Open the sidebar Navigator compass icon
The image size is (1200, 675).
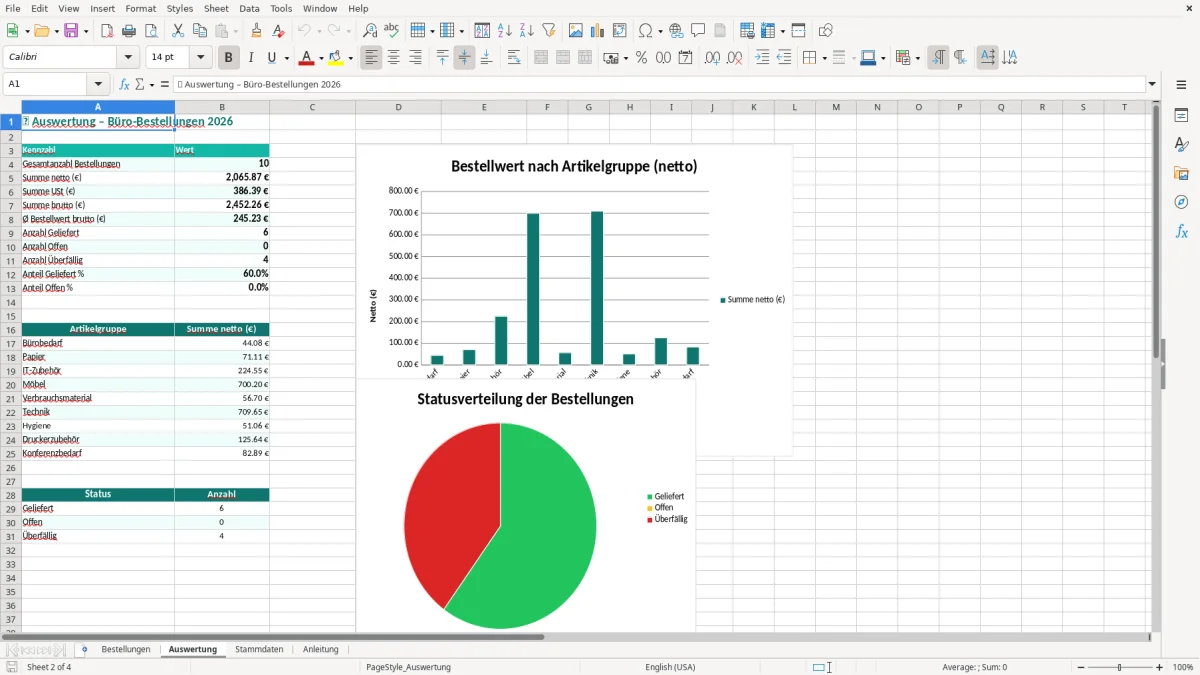click(1181, 202)
